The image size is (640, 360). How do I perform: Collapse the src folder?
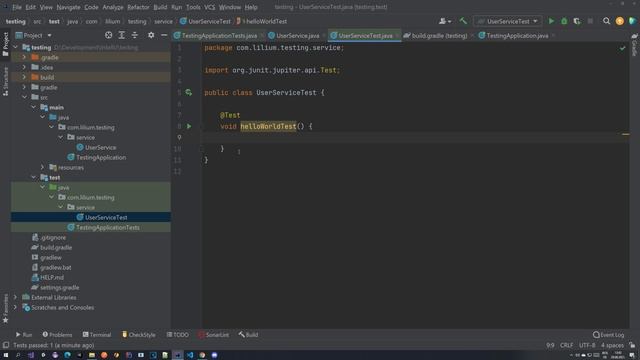click(24, 97)
